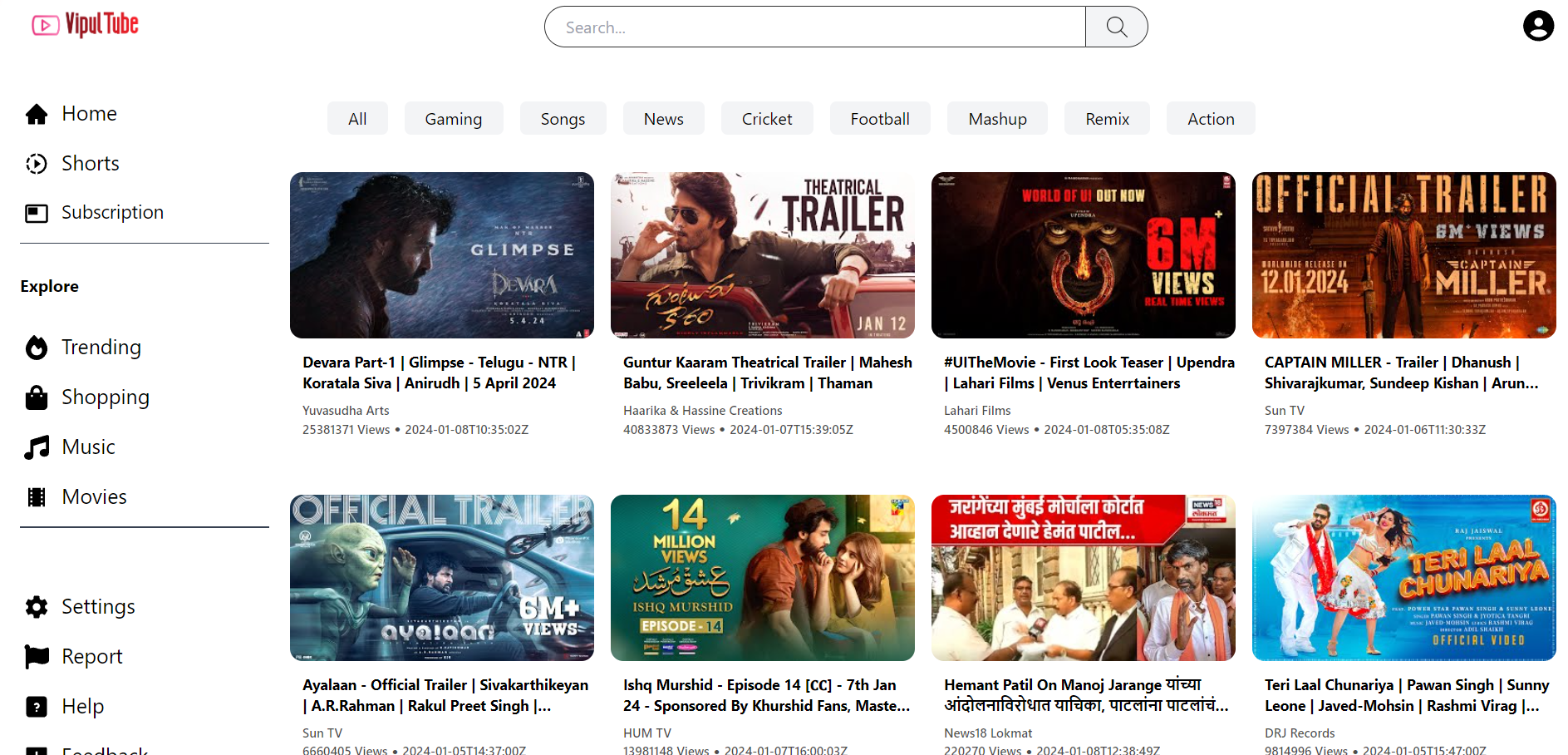Open Music in Explore section
Viewport: 1568px width, 755px height.
click(x=88, y=447)
